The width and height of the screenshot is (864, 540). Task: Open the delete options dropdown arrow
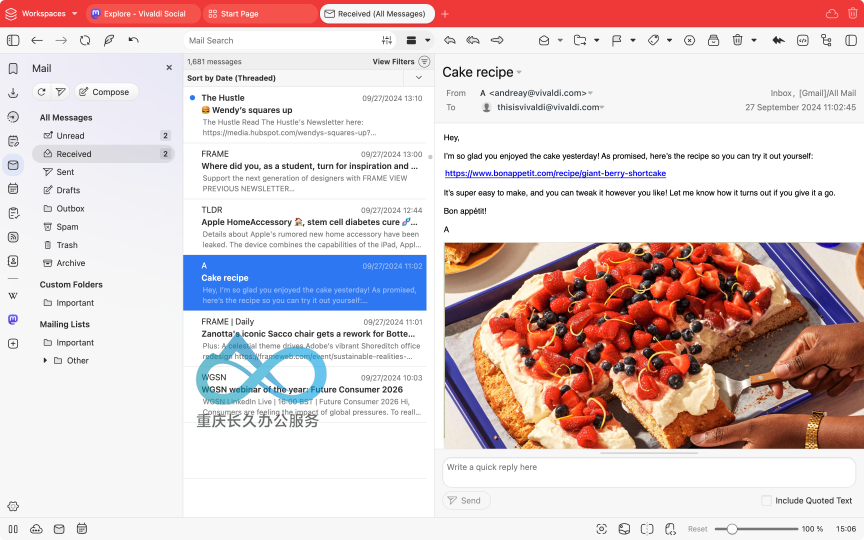(754, 40)
